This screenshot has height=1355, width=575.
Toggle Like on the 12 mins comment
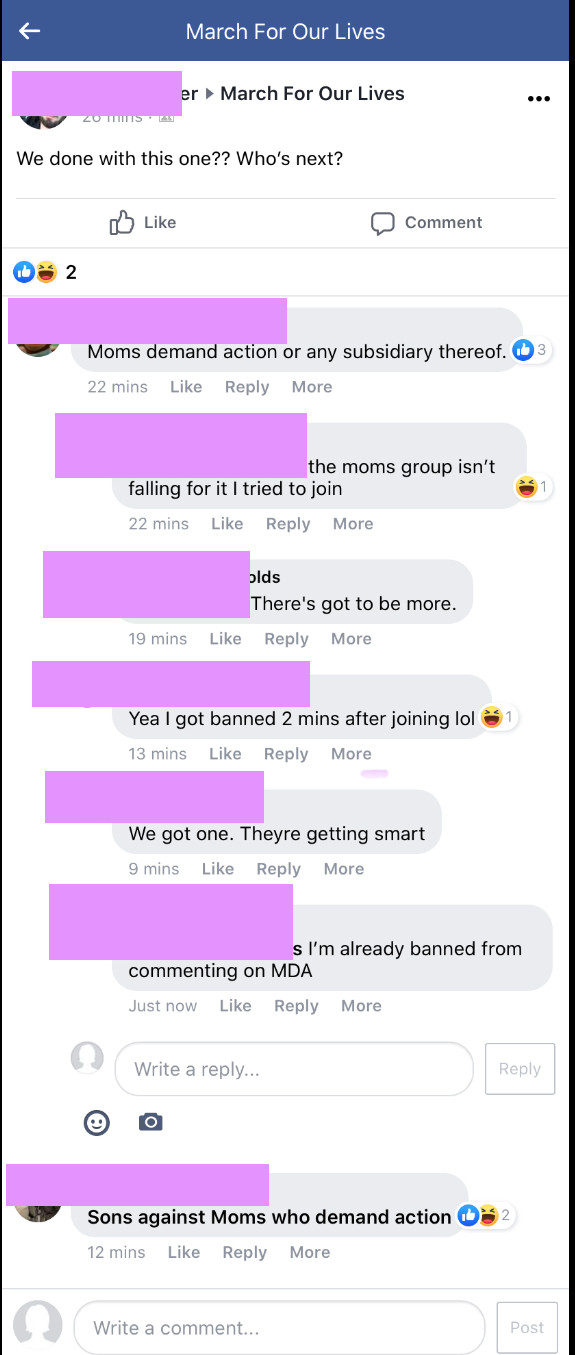point(184,1252)
